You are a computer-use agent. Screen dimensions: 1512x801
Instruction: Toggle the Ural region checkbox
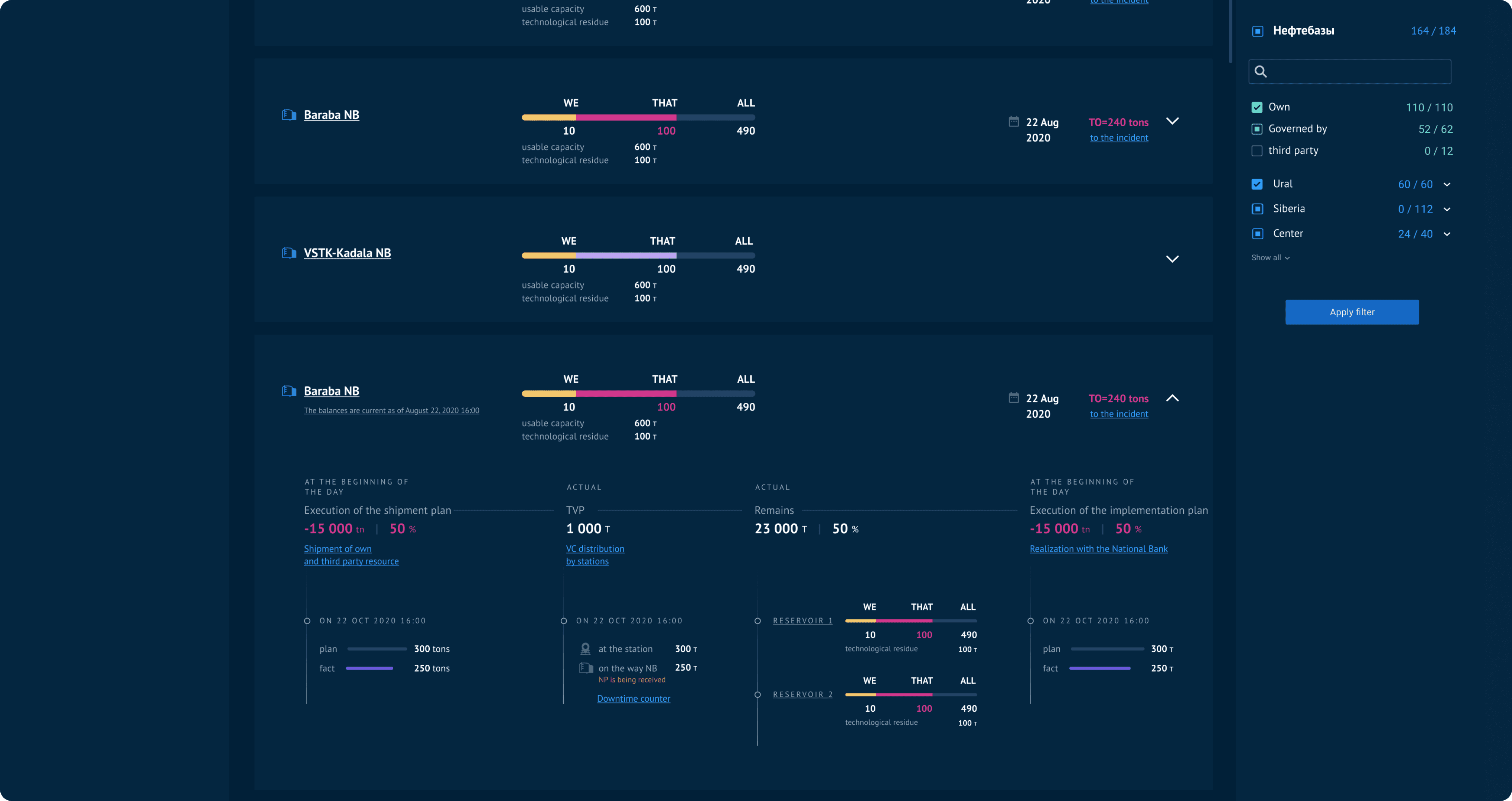coord(1257,184)
